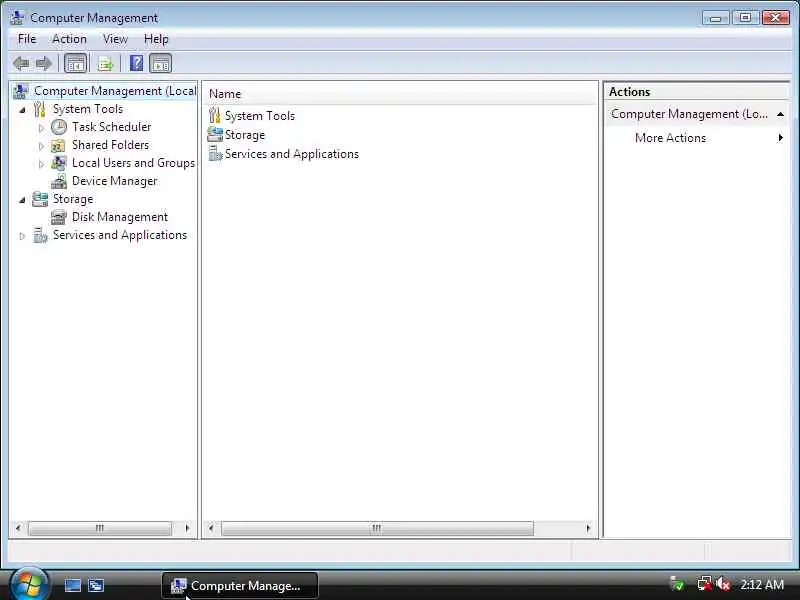Image resolution: width=800 pixels, height=600 pixels.
Task: Expand the Services and Applications node
Action: click(x=22, y=236)
